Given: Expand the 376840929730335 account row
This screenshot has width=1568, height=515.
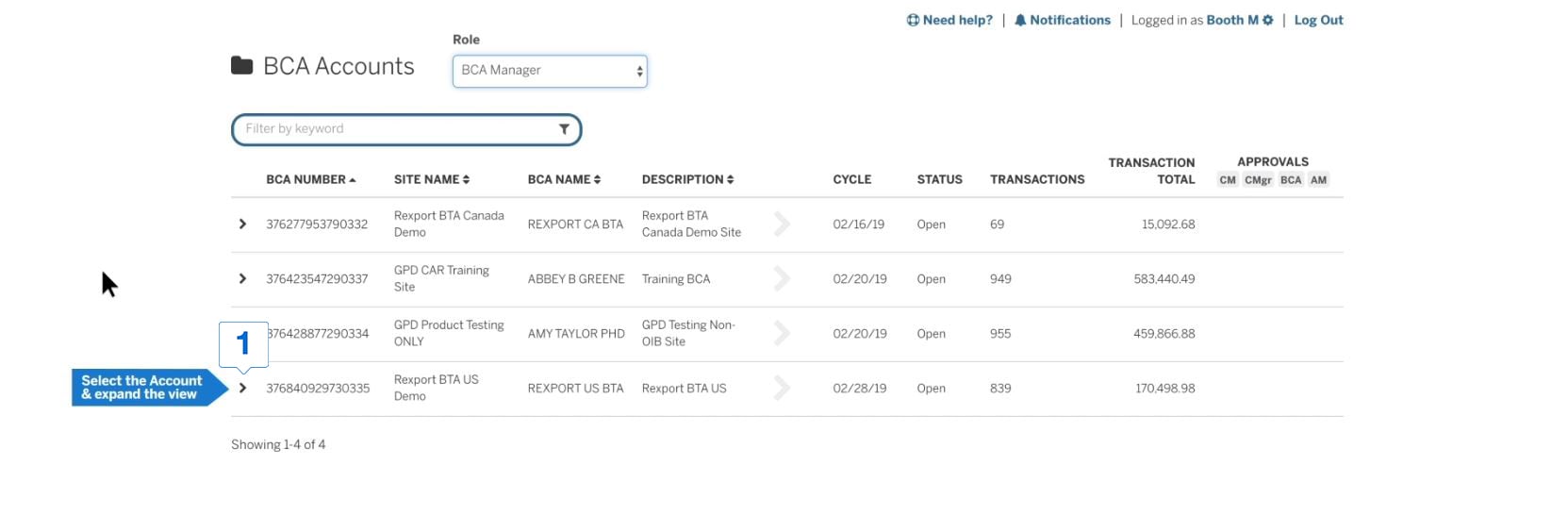Looking at the screenshot, I should tap(242, 389).
